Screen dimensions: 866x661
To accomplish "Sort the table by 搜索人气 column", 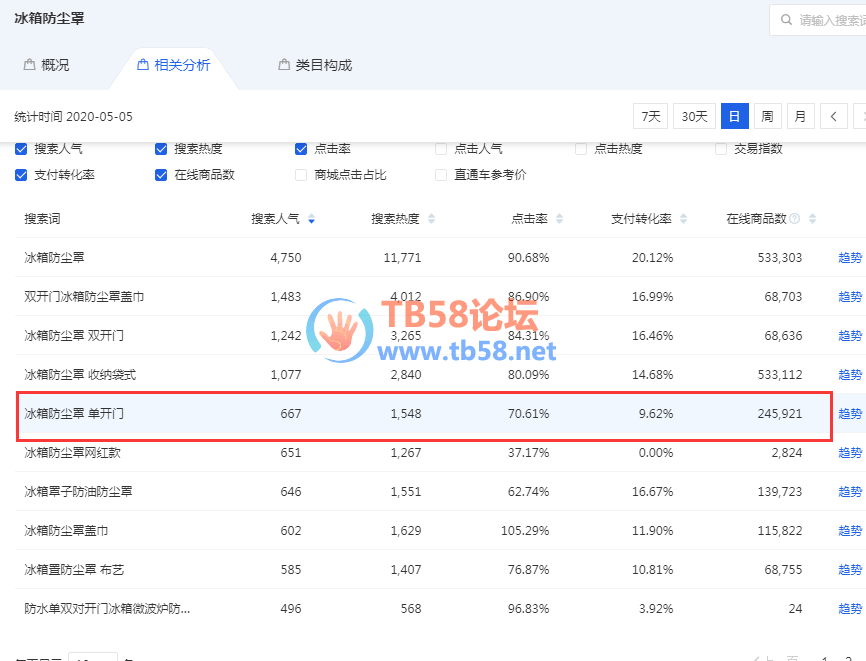I will 312,219.
